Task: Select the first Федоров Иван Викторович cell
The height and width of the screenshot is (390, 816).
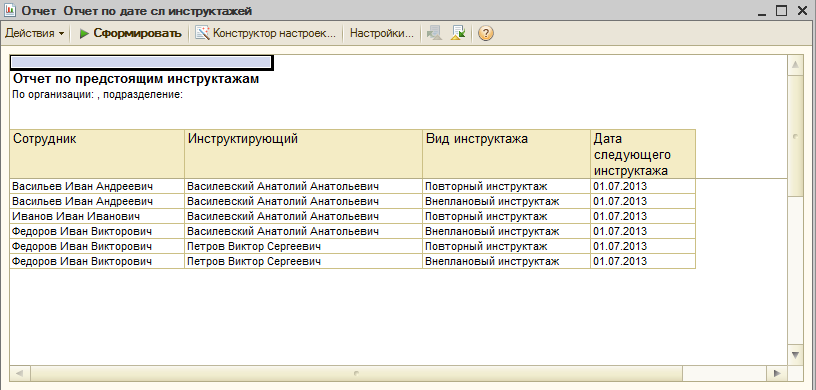Action: click(97, 231)
